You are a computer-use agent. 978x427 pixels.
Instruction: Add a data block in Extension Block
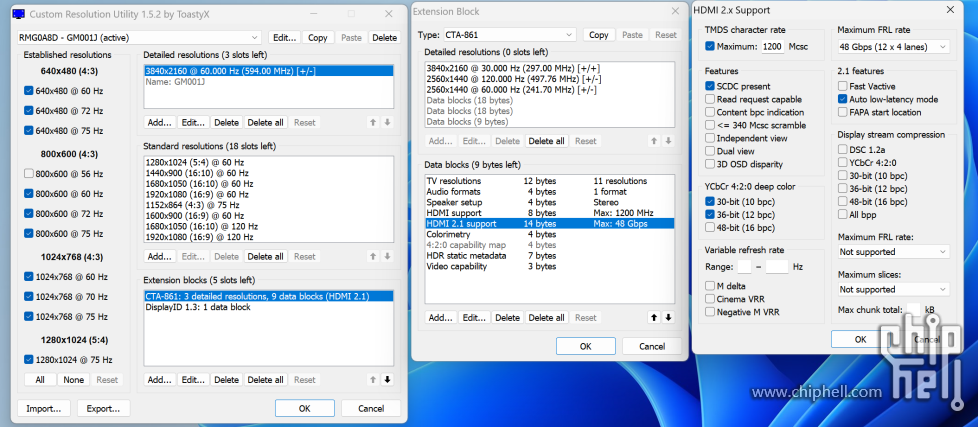(x=441, y=317)
